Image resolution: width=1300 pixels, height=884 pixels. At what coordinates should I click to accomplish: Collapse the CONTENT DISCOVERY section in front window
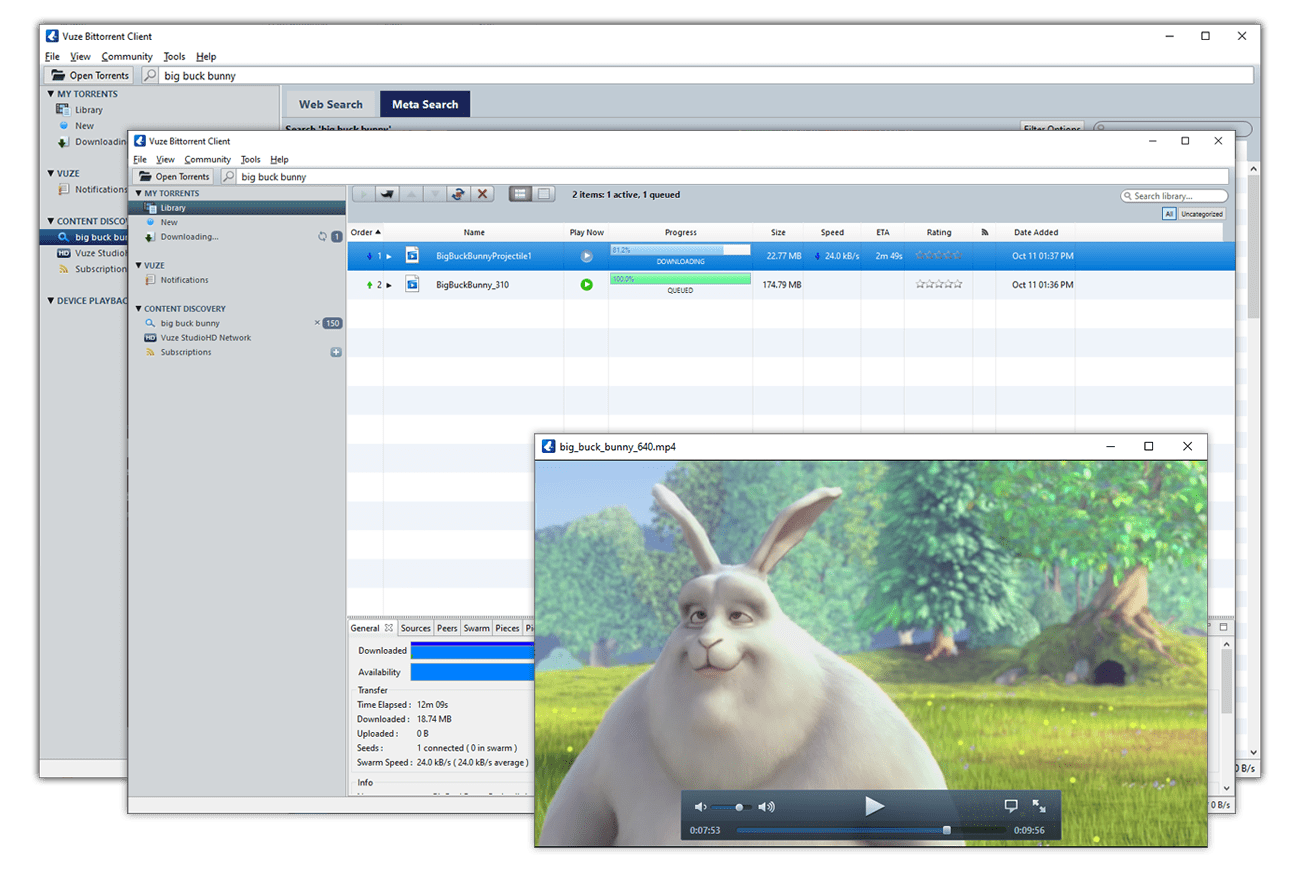coord(138,309)
